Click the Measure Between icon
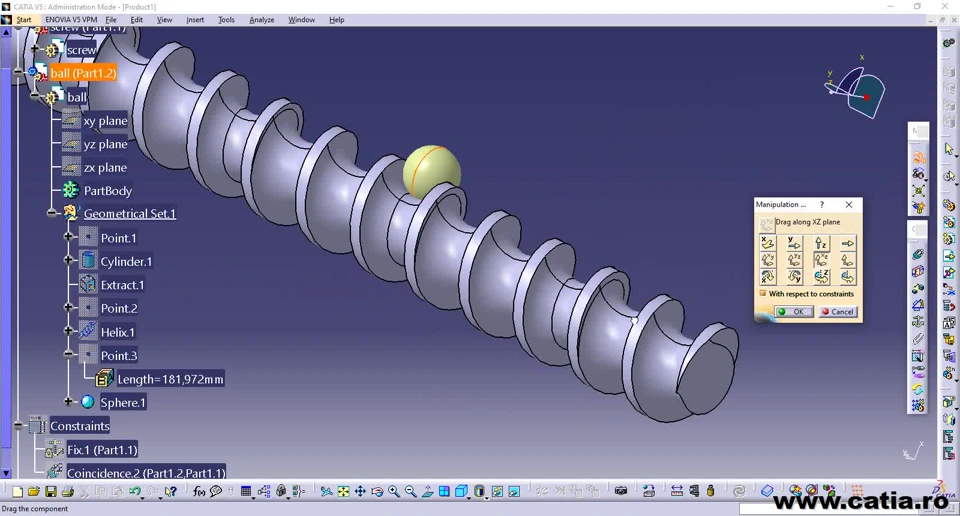The image size is (960, 516). click(677, 491)
